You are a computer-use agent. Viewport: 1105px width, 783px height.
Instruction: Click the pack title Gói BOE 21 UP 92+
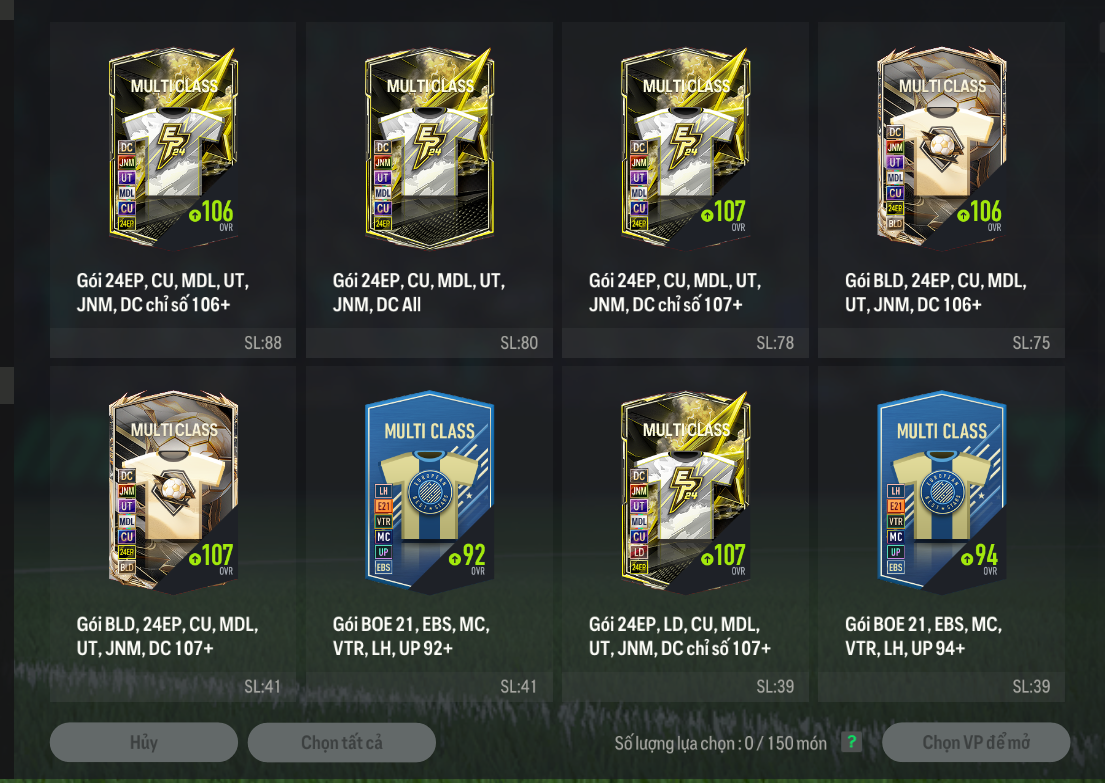pyautogui.click(x=411, y=636)
